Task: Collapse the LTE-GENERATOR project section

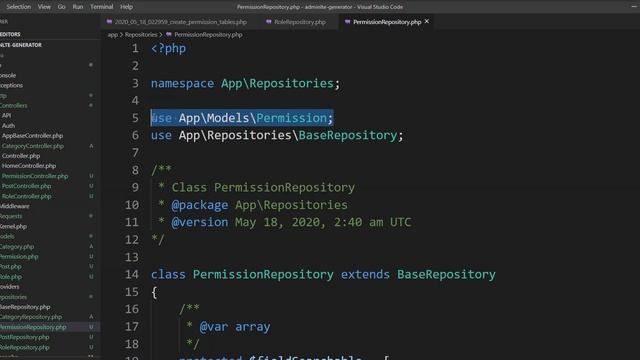Action: coord(21,45)
